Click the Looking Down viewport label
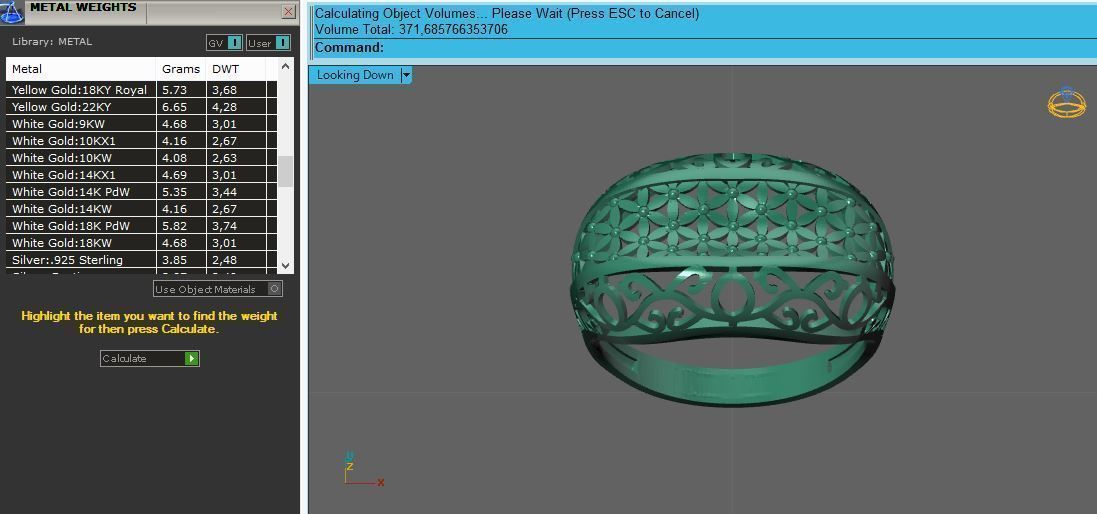1097x514 pixels. click(355, 75)
